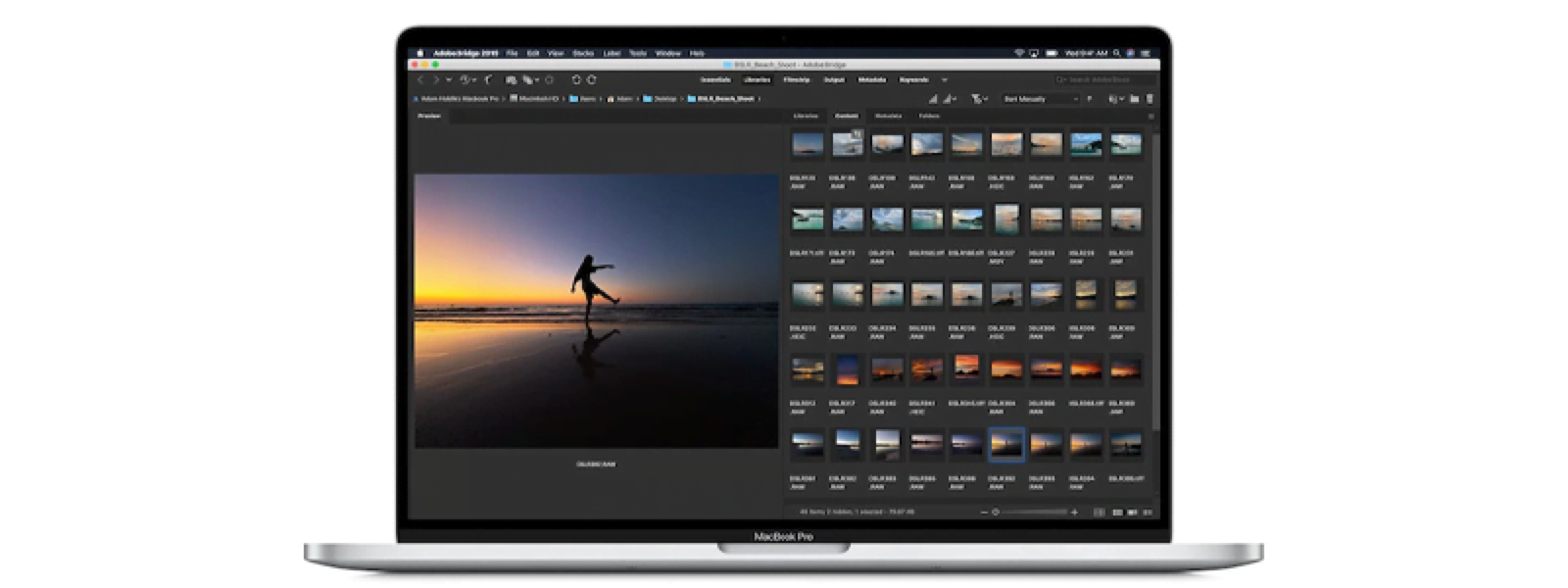This screenshot has height=588, width=1568.
Task: Select the Preview panel tab
Action: coord(429,116)
